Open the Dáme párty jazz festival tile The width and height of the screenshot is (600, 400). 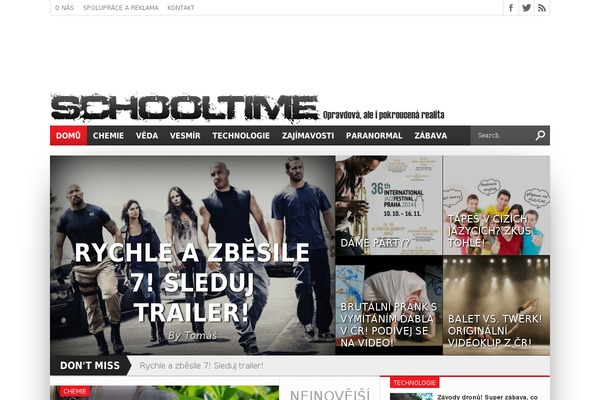[389, 205]
